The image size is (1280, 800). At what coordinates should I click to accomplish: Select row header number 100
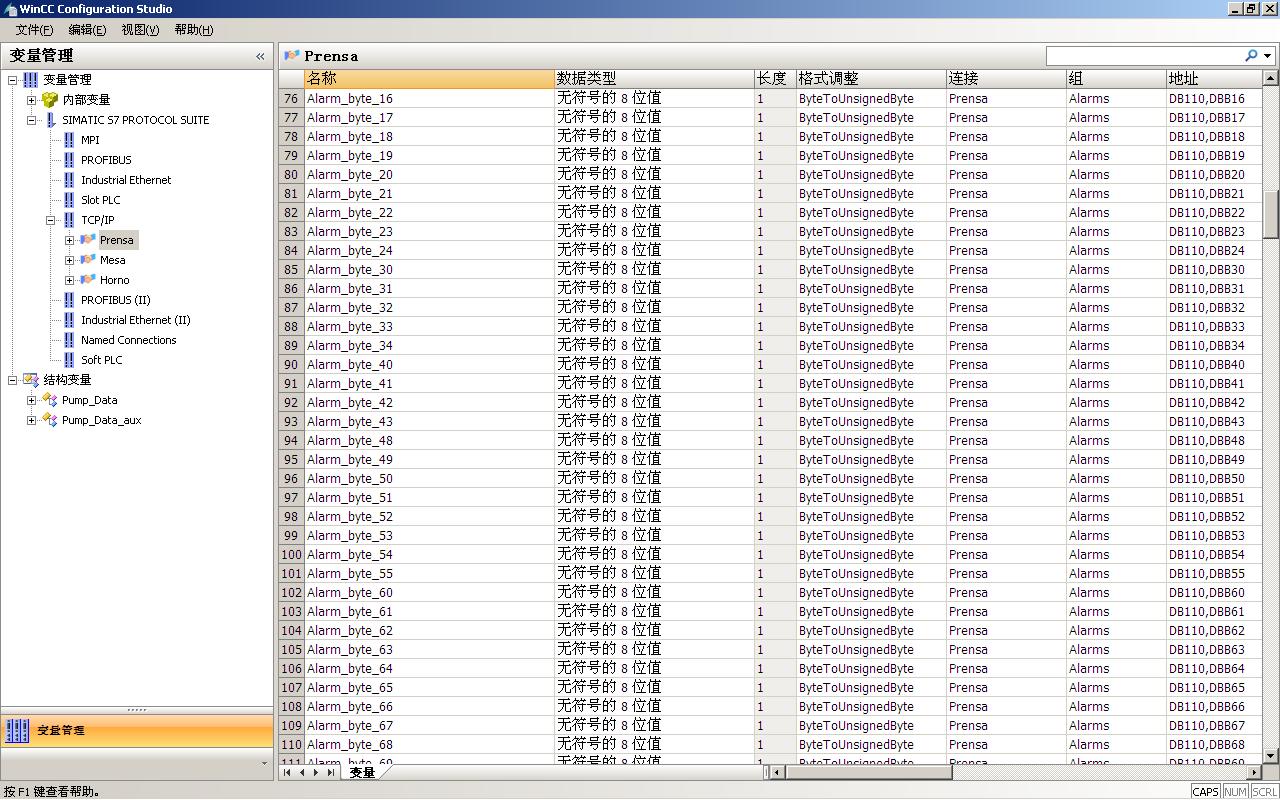tap(291, 555)
